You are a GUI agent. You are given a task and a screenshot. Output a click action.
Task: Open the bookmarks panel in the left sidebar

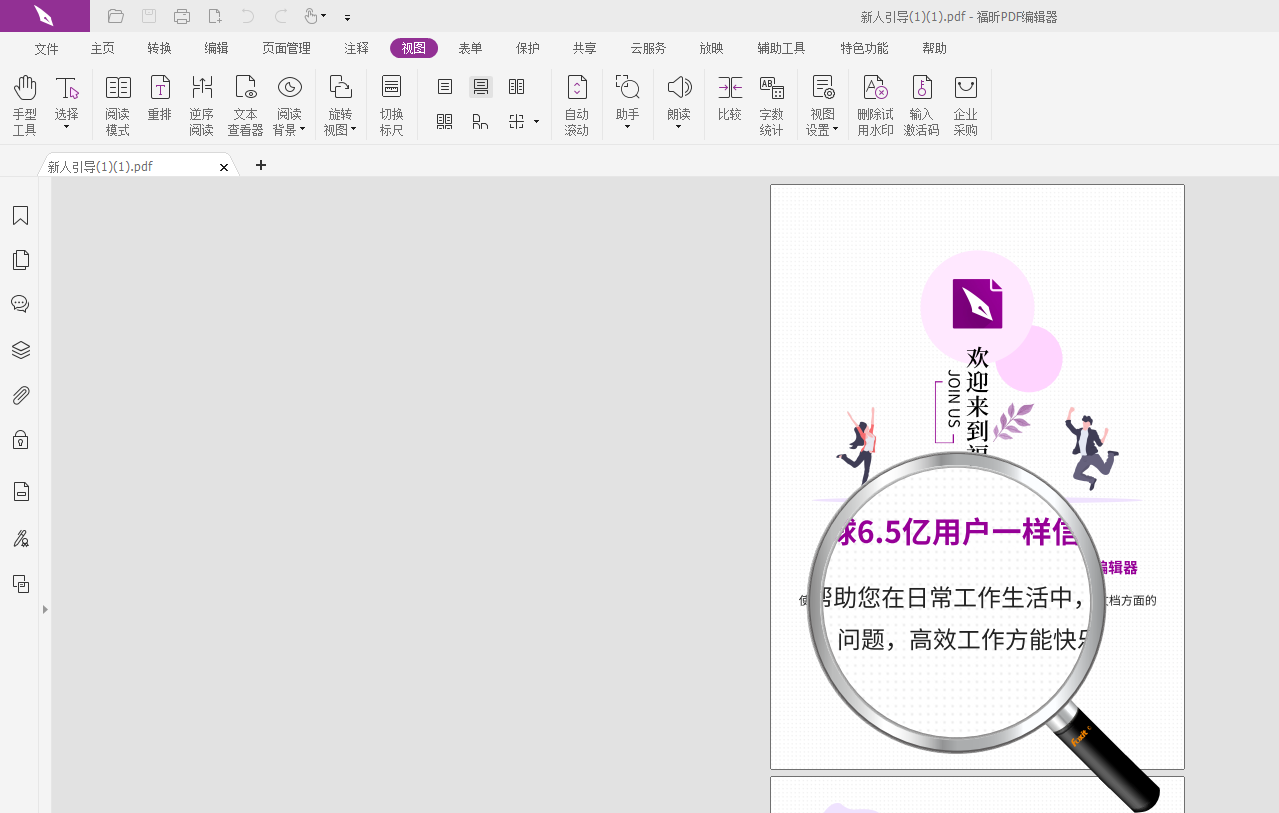pos(20,215)
